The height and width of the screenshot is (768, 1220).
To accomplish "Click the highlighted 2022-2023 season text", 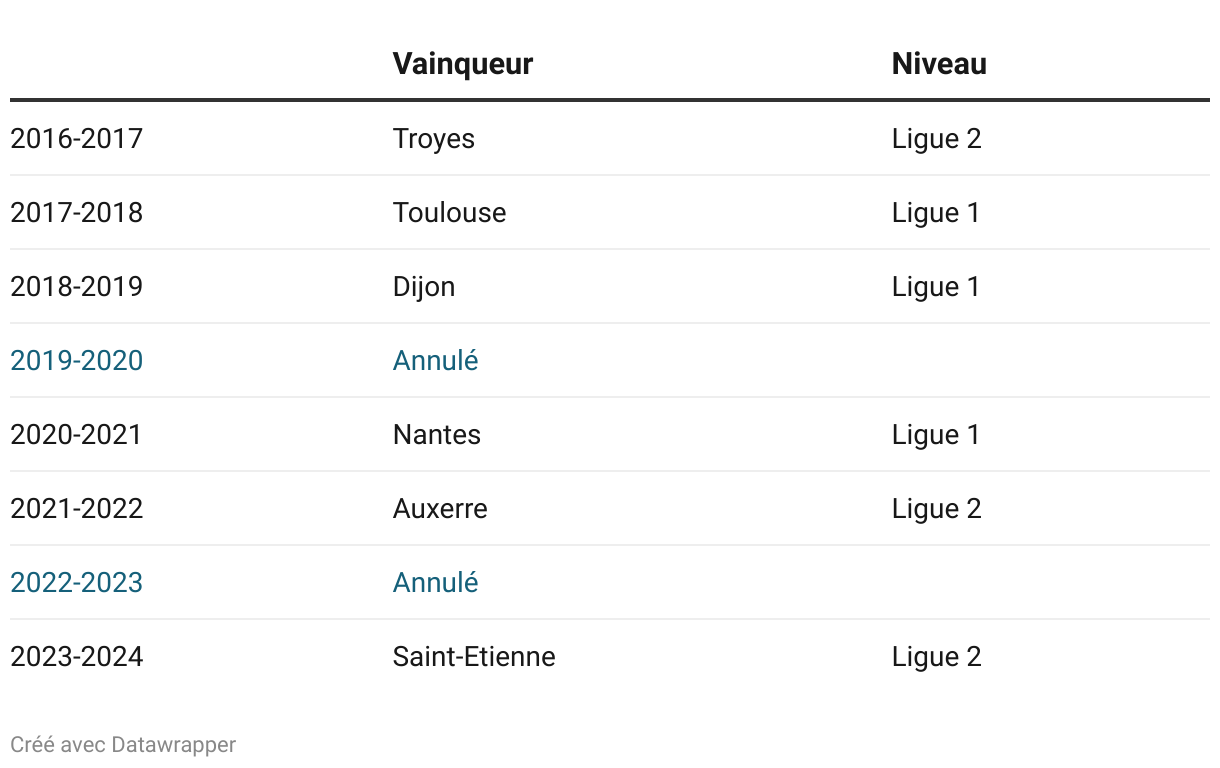I will point(77,582).
